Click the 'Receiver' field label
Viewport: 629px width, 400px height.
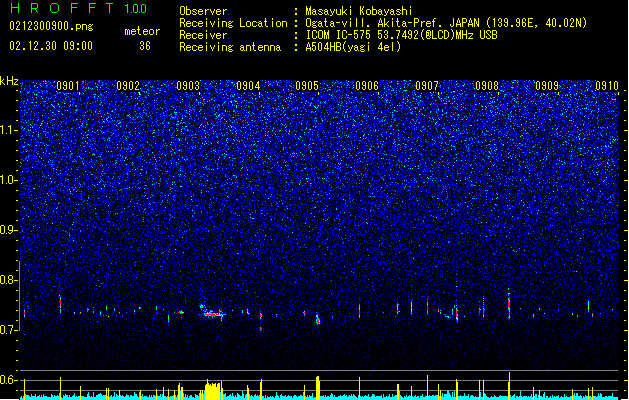pos(203,35)
